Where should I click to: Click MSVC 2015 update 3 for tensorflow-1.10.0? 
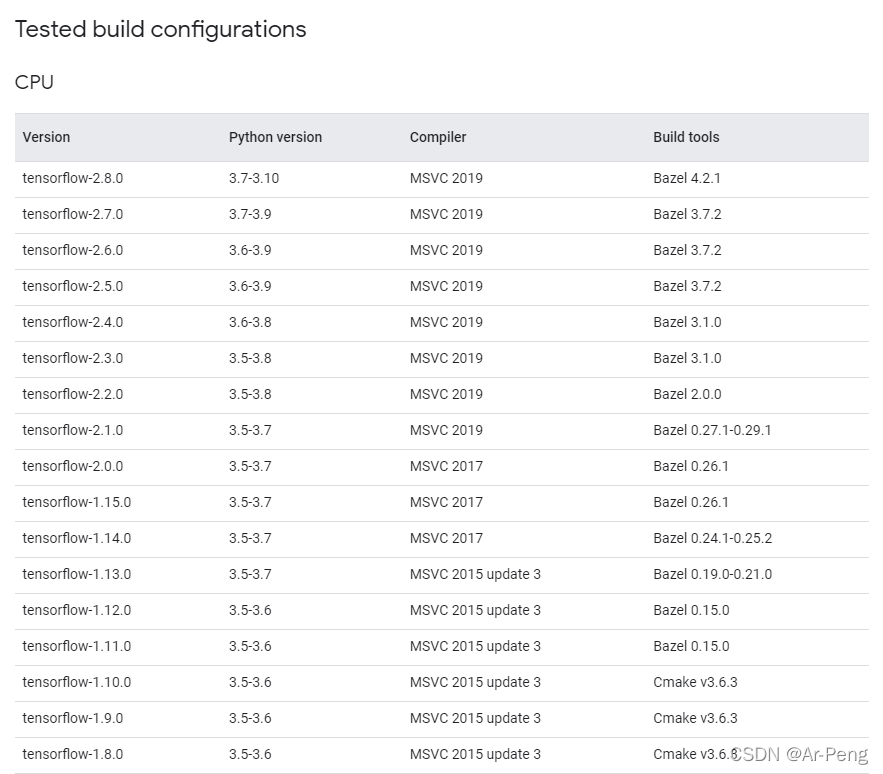475,683
